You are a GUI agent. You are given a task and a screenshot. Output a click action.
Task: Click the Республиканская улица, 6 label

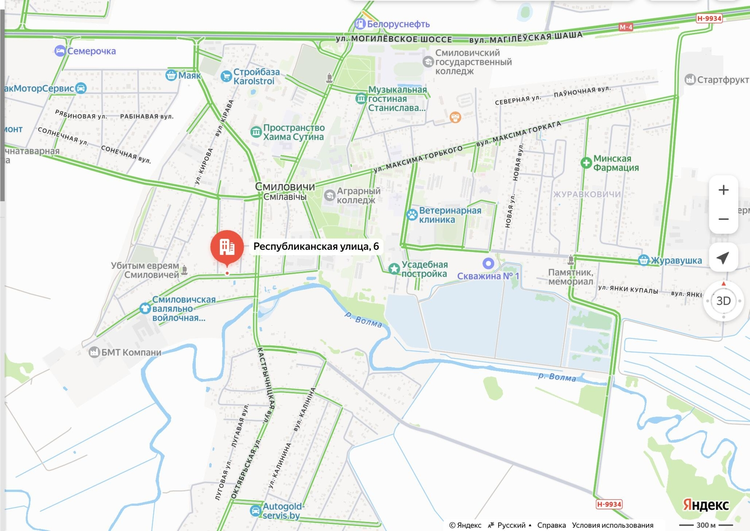(316, 246)
